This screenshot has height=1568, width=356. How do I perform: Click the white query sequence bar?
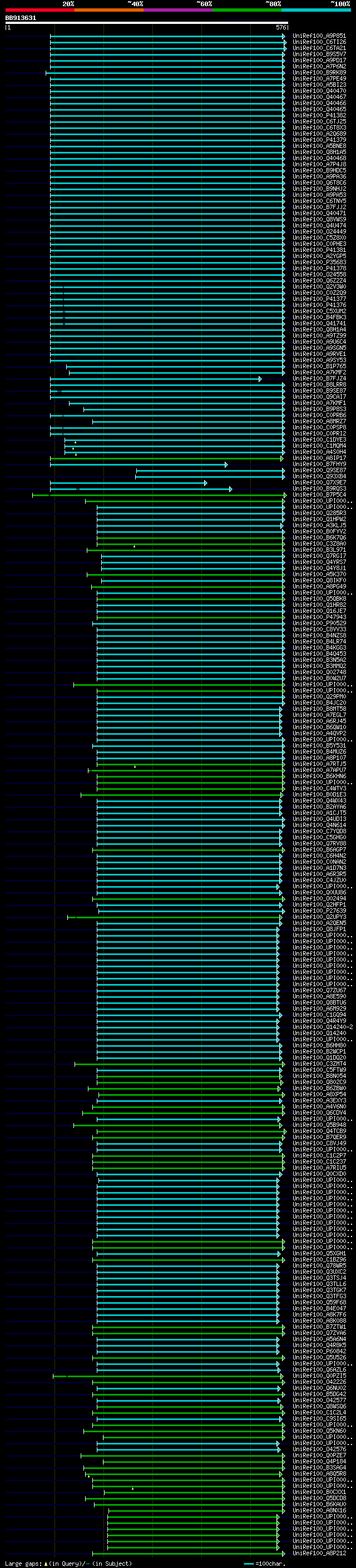click(x=147, y=22)
